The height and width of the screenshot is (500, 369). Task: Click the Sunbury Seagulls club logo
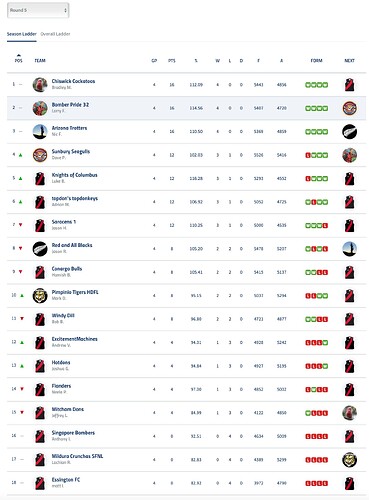40,155
